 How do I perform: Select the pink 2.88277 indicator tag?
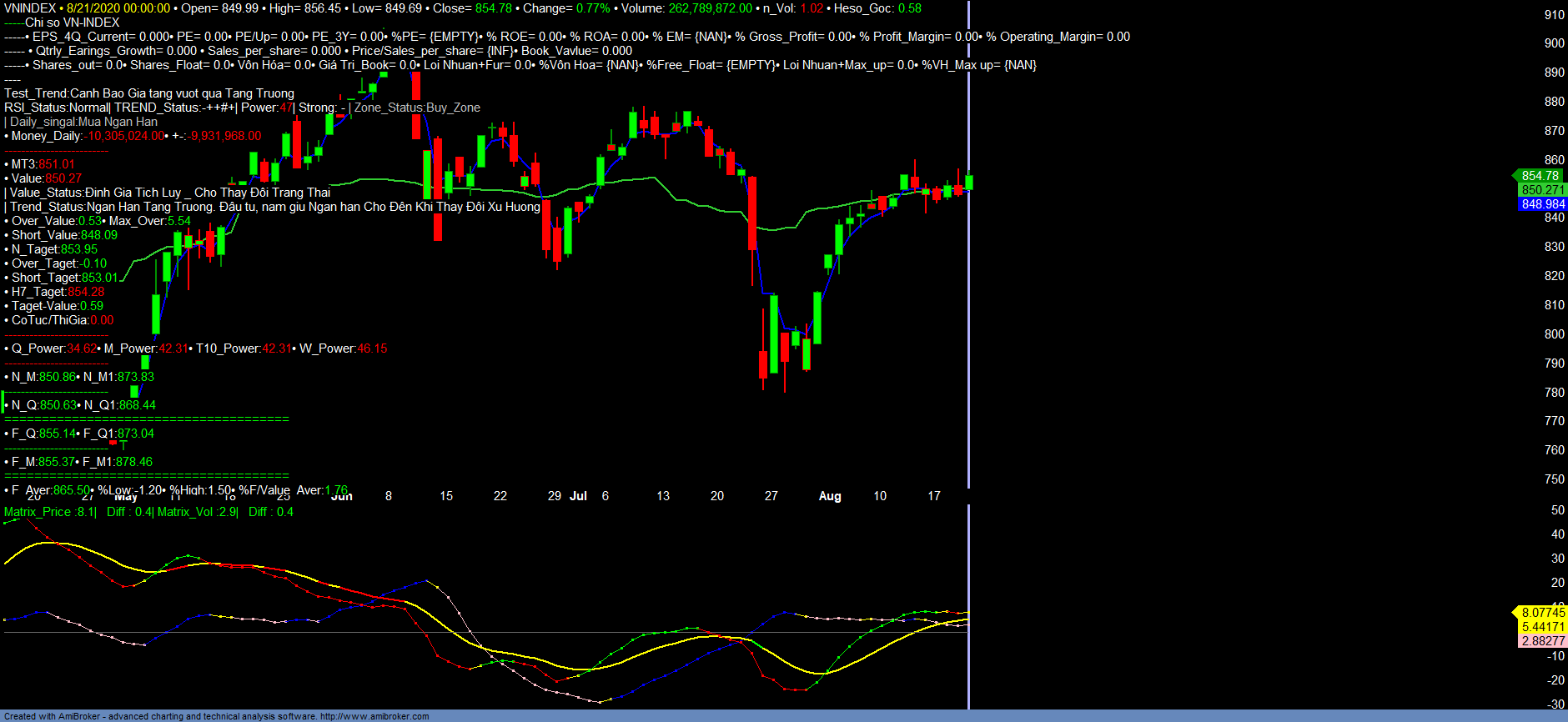[x=1542, y=641]
